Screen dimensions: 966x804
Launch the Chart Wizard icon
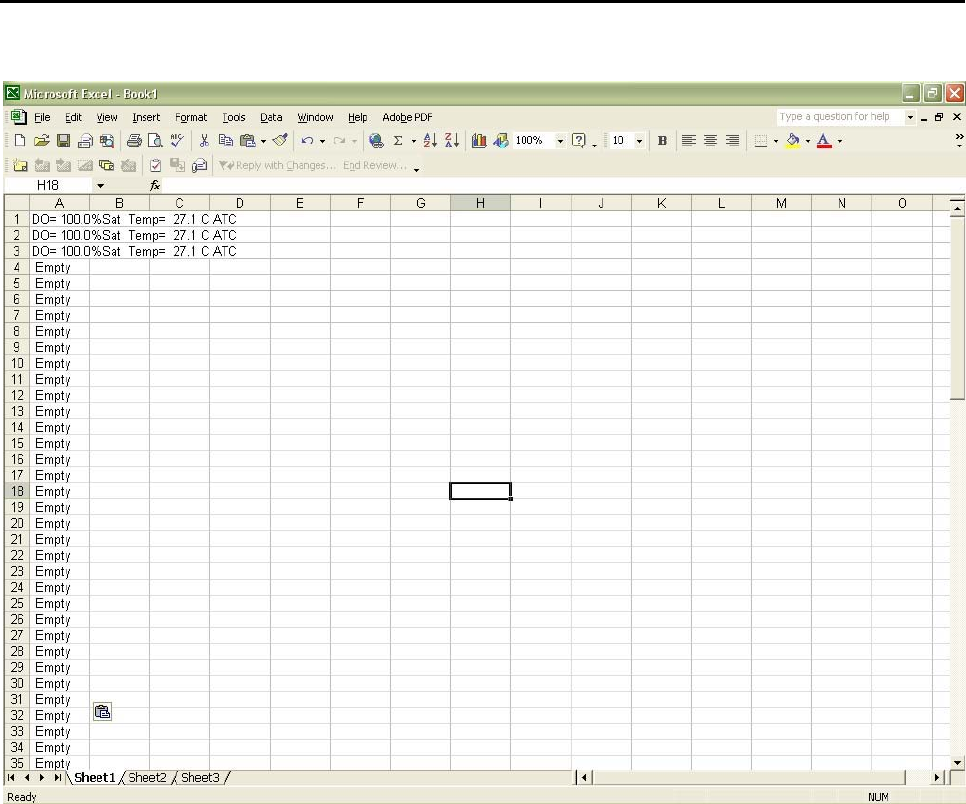479,141
